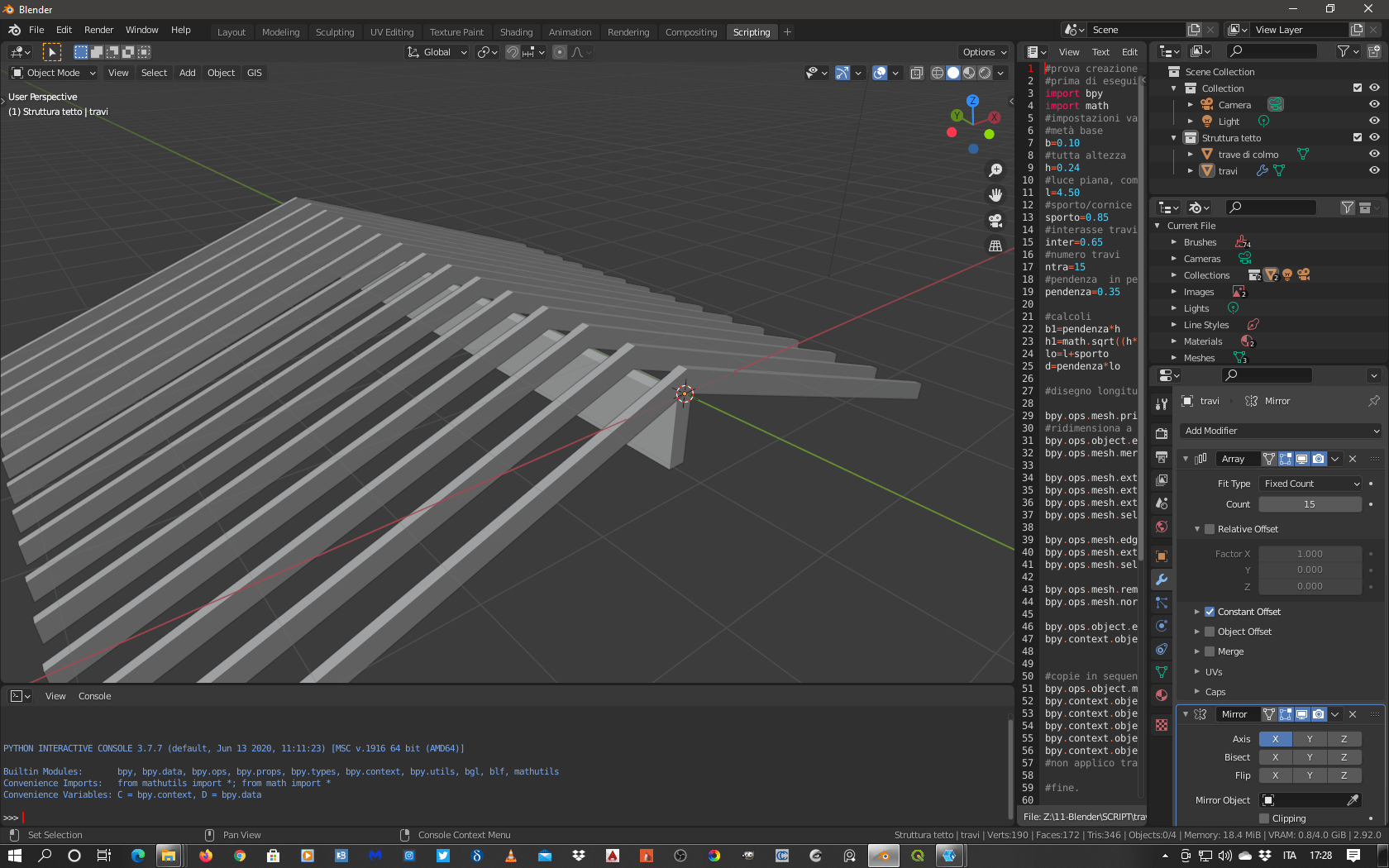This screenshot has height=868, width=1389.
Task: Toggle Bisect Z button
Action: click(1344, 757)
